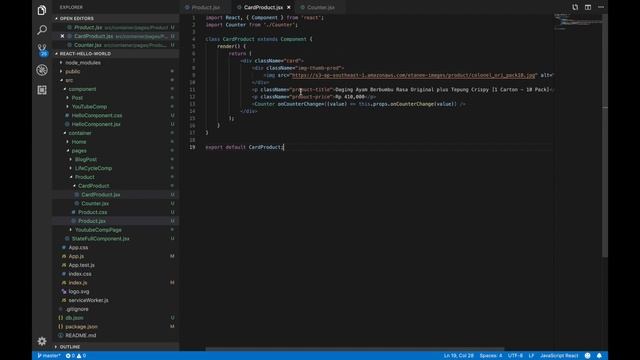
Task: Switch to the Product.jsx tab
Action: coord(205,7)
